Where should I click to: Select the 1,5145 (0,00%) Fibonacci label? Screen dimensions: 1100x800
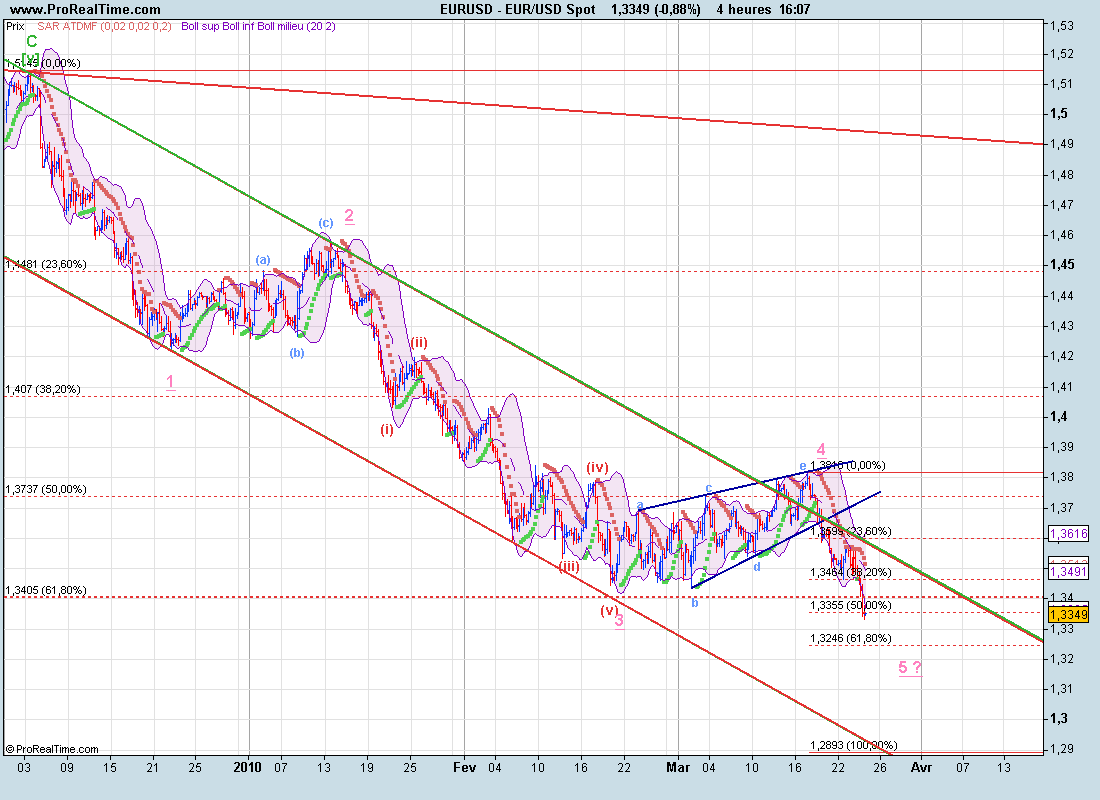tap(43, 63)
